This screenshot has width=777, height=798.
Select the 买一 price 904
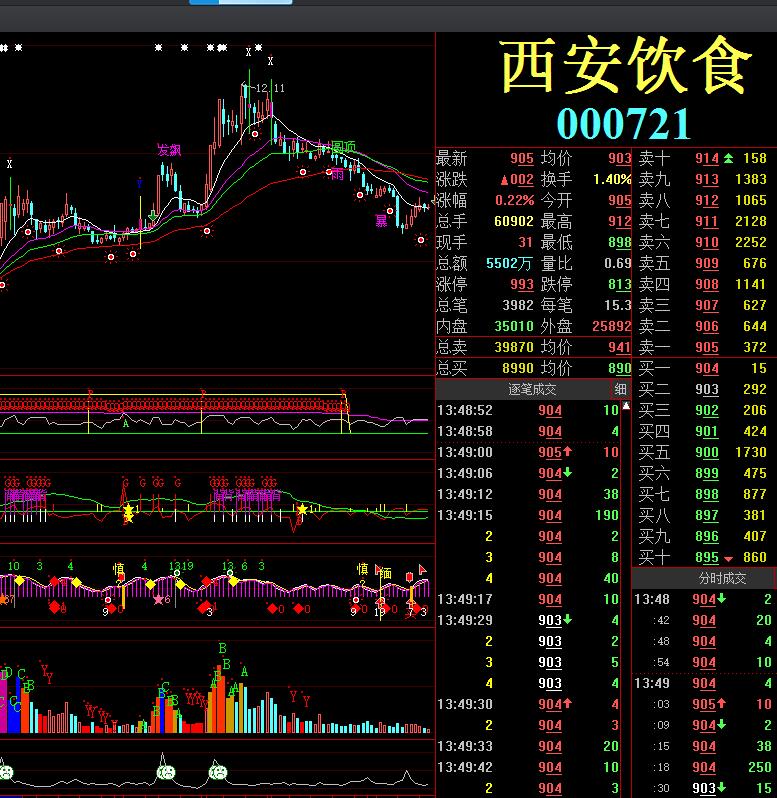coord(707,368)
